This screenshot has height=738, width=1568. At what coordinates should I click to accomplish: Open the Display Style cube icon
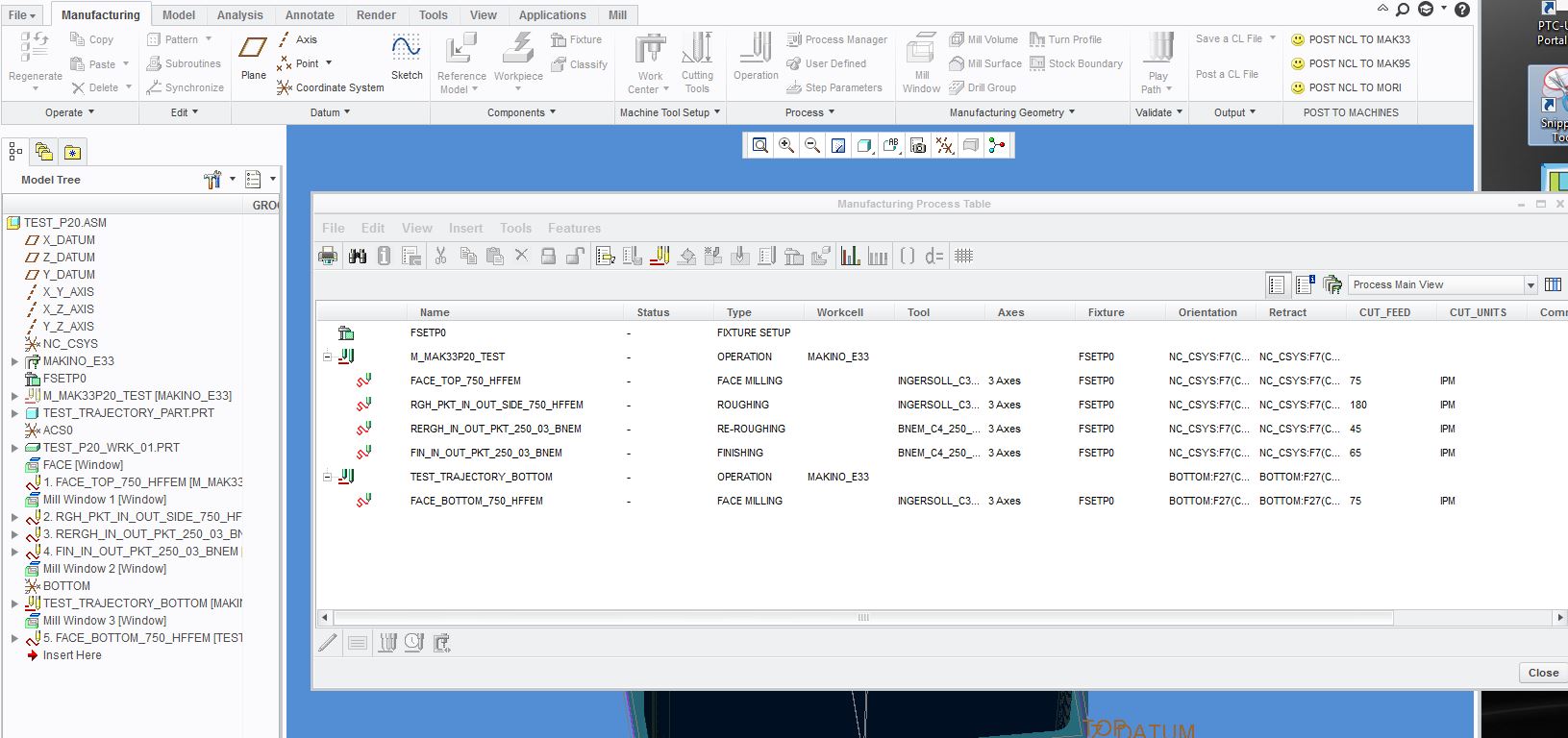(x=864, y=145)
